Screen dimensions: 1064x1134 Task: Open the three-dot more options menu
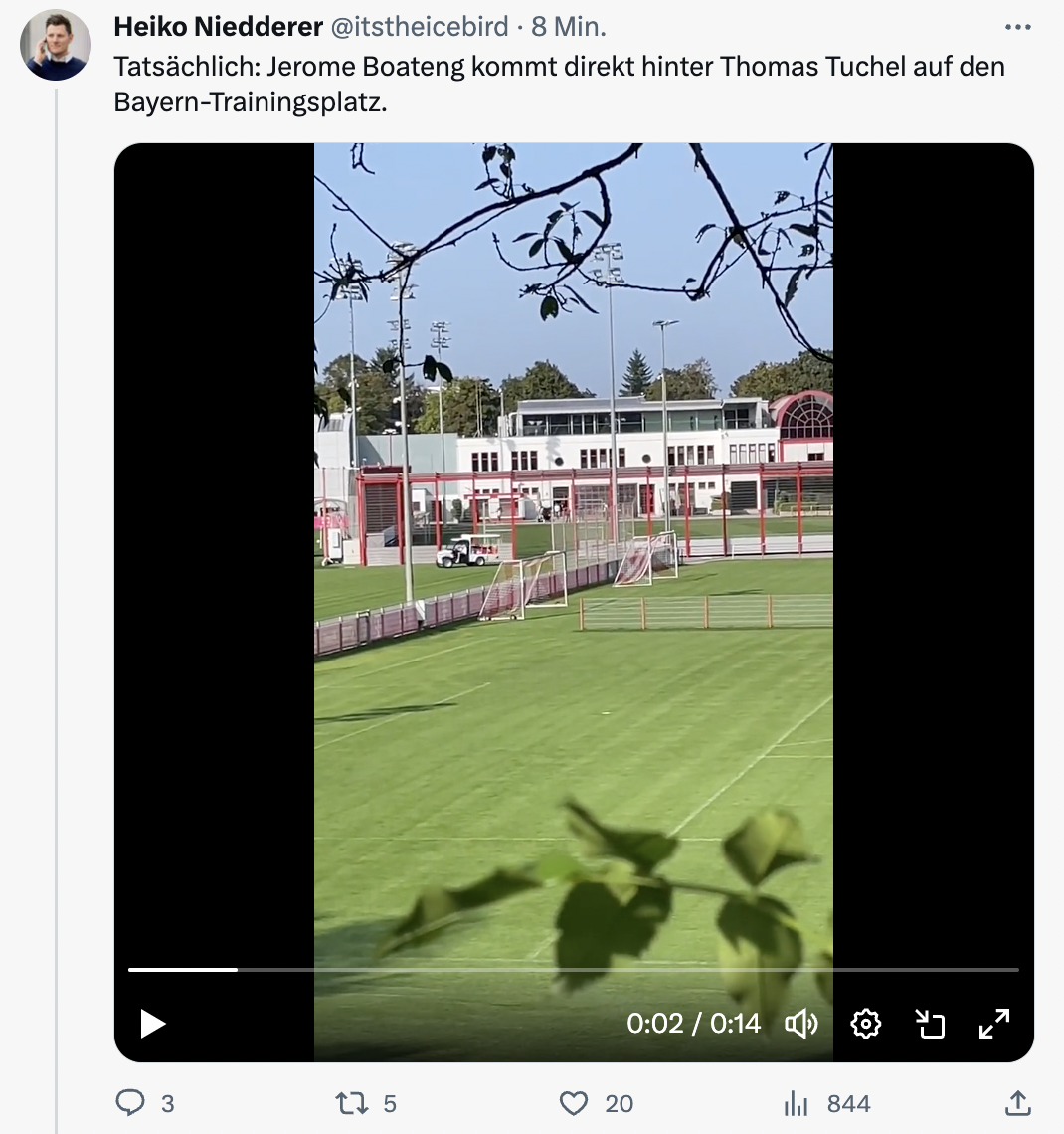[1017, 27]
